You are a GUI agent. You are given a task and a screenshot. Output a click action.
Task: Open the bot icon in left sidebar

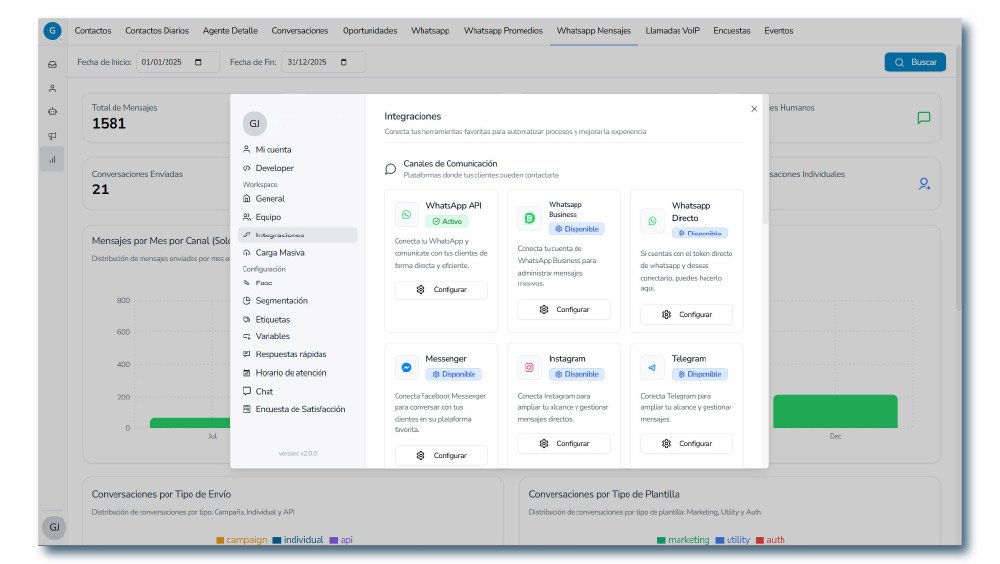52,112
